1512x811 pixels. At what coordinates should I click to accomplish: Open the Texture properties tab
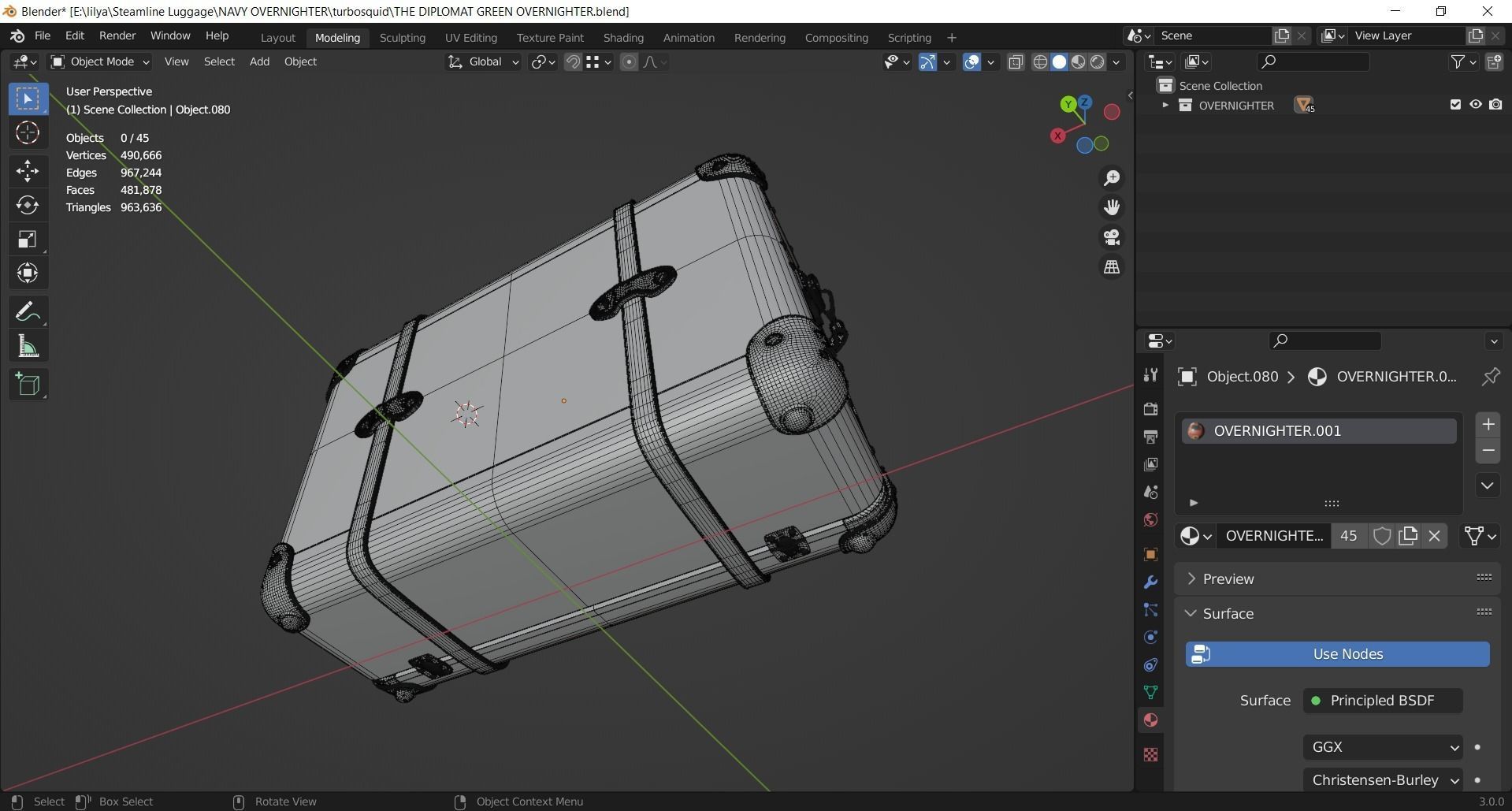[1150, 754]
